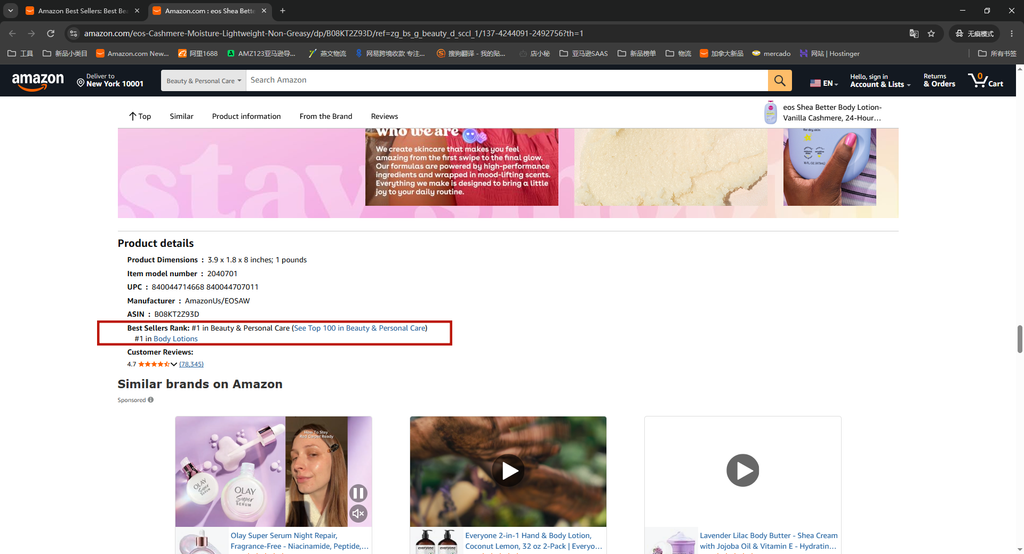Click the browser forward arrow

click(31, 33)
